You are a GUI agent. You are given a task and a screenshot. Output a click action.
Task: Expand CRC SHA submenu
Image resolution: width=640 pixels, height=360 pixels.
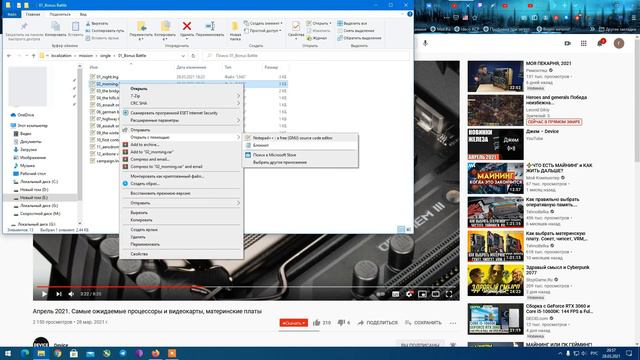(x=182, y=103)
